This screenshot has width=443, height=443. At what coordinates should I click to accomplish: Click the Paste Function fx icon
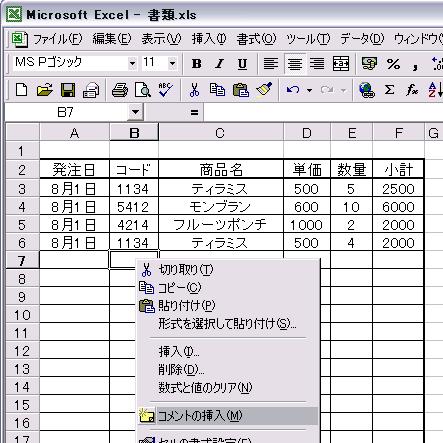412,90
